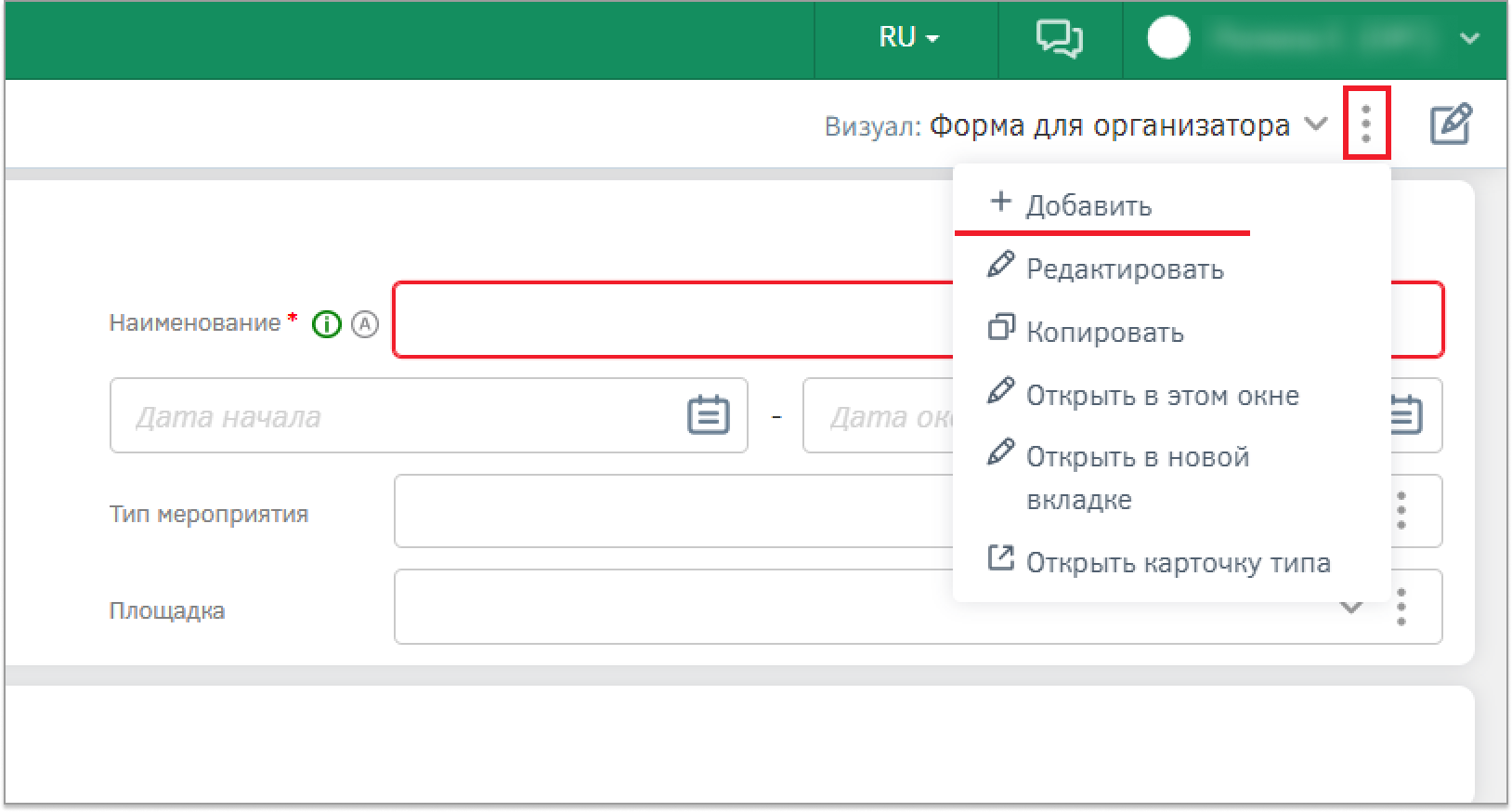Click the circled A icon near Наименование
This screenshot has height=812, width=1512.
tap(365, 324)
